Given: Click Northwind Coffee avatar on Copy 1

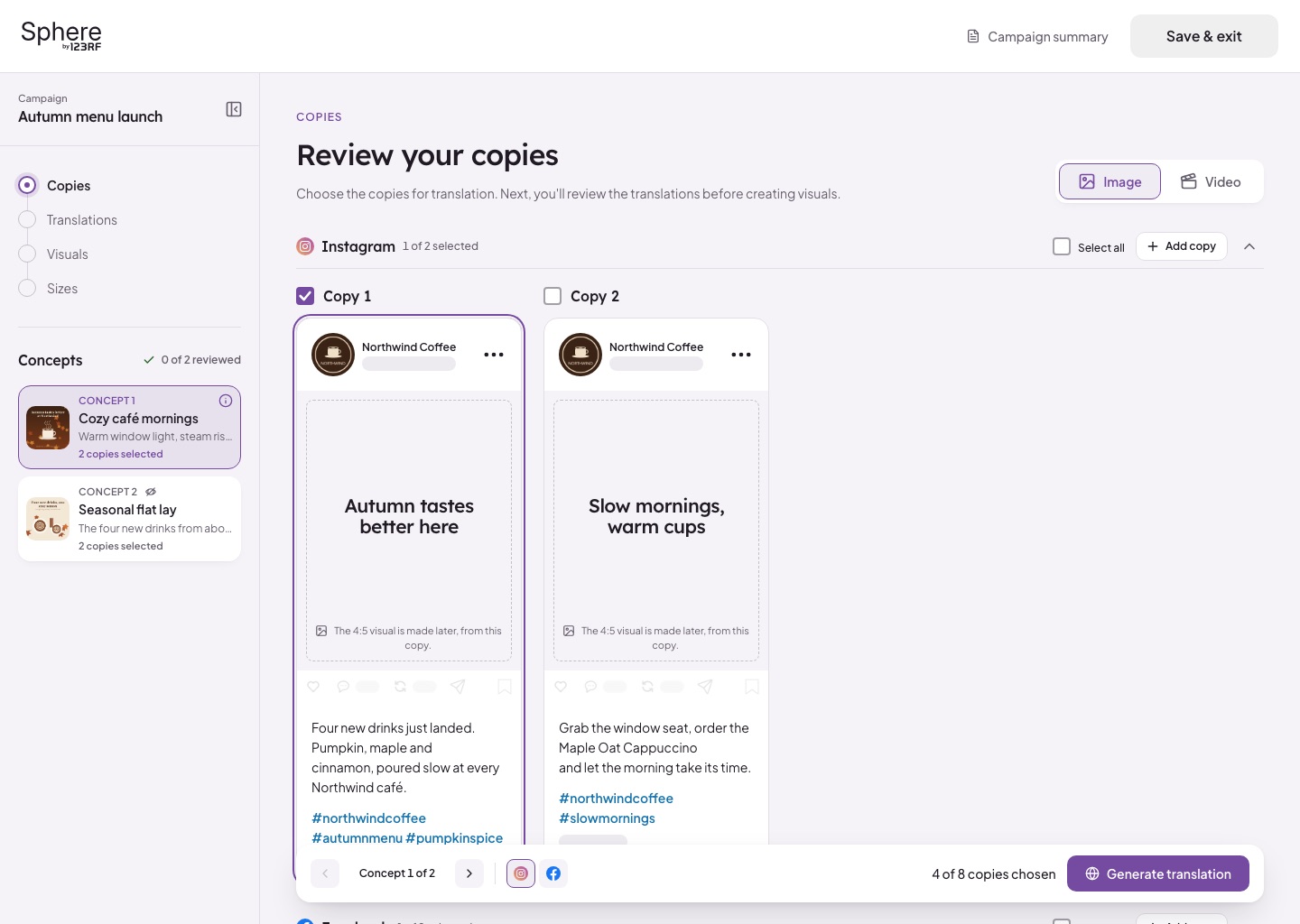Looking at the screenshot, I should click(333, 355).
